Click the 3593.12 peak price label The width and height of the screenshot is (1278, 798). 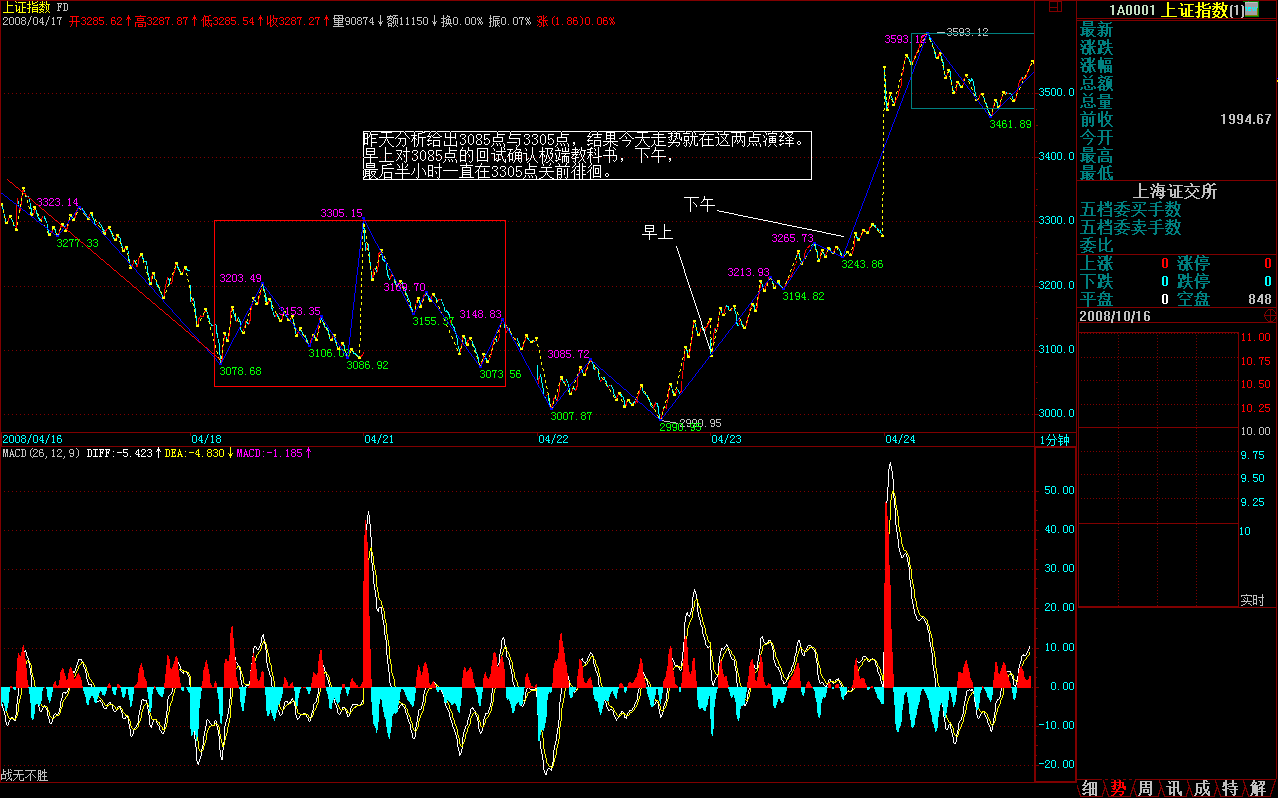point(966,32)
